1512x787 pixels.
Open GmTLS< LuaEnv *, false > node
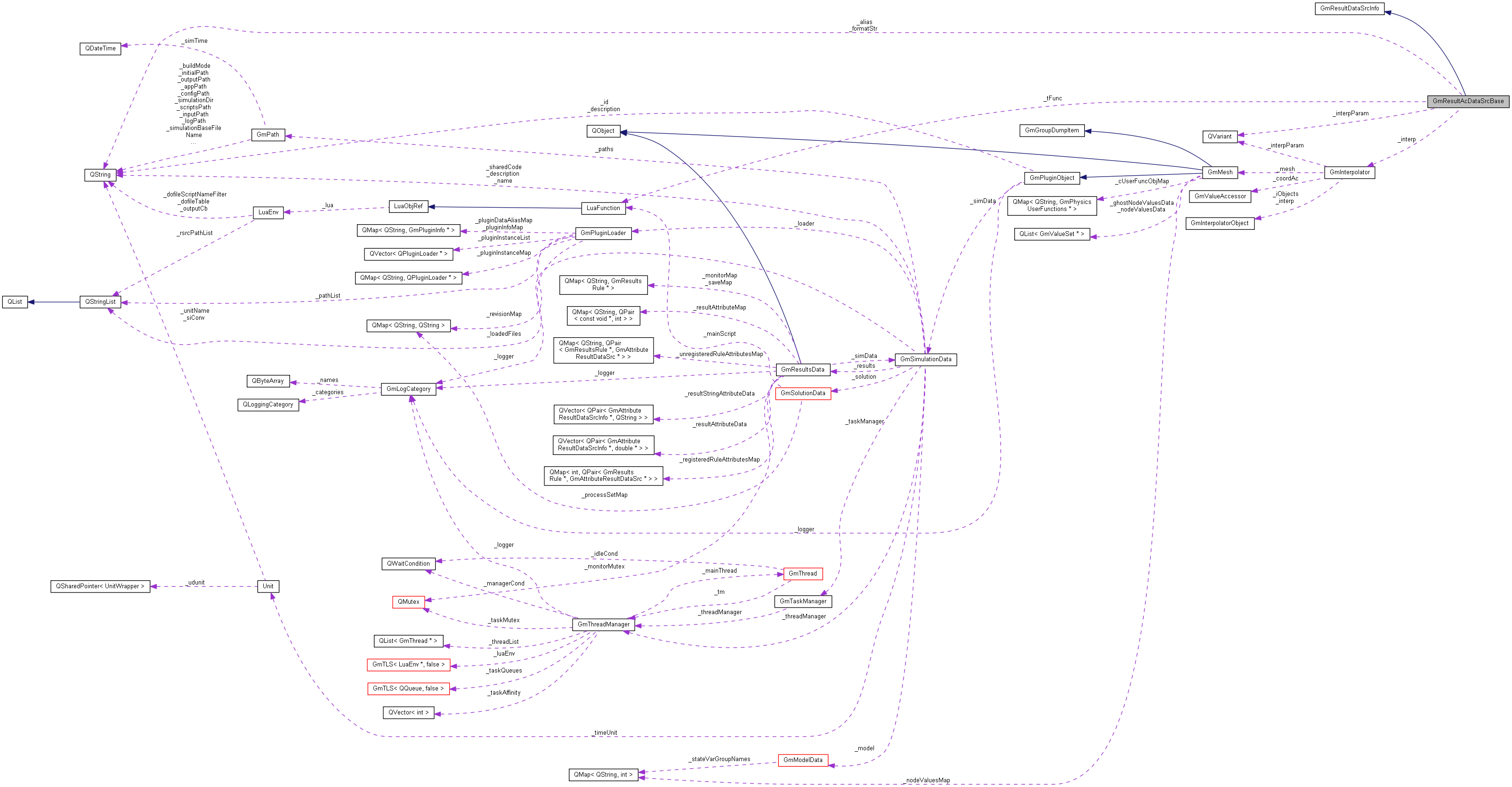[408, 665]
